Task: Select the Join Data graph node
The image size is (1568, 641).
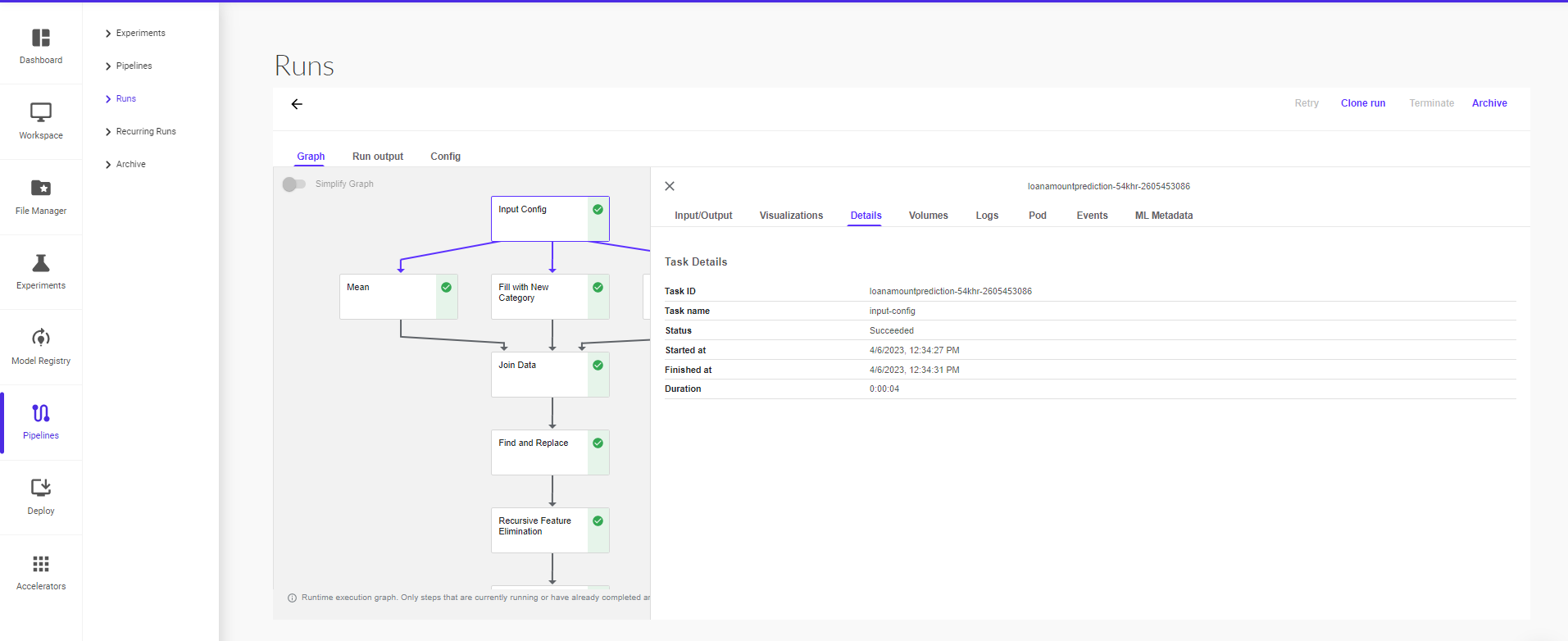Action: [x=550, y=375]
